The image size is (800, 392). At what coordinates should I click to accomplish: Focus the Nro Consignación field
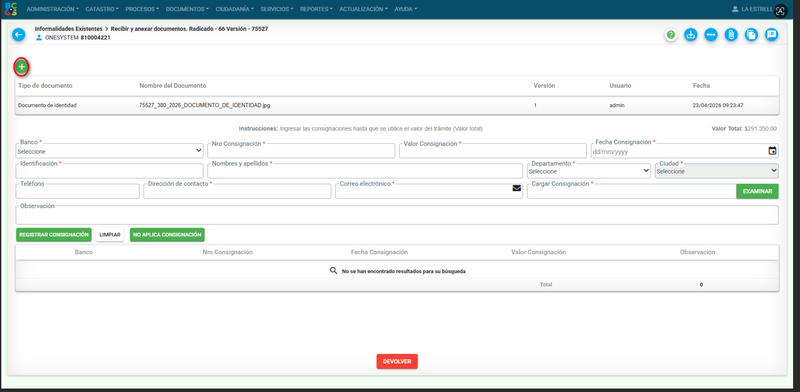pyautogui.click(x=301, y=151)
